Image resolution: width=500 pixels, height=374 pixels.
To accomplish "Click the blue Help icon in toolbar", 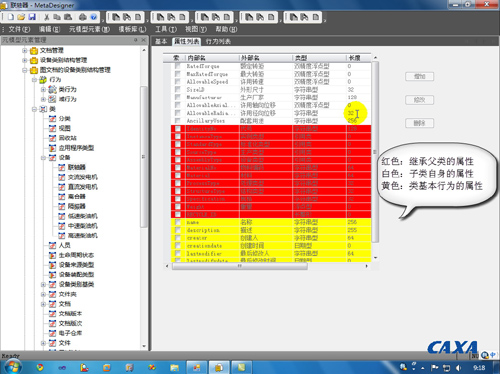I will click(x=94, y=17).
